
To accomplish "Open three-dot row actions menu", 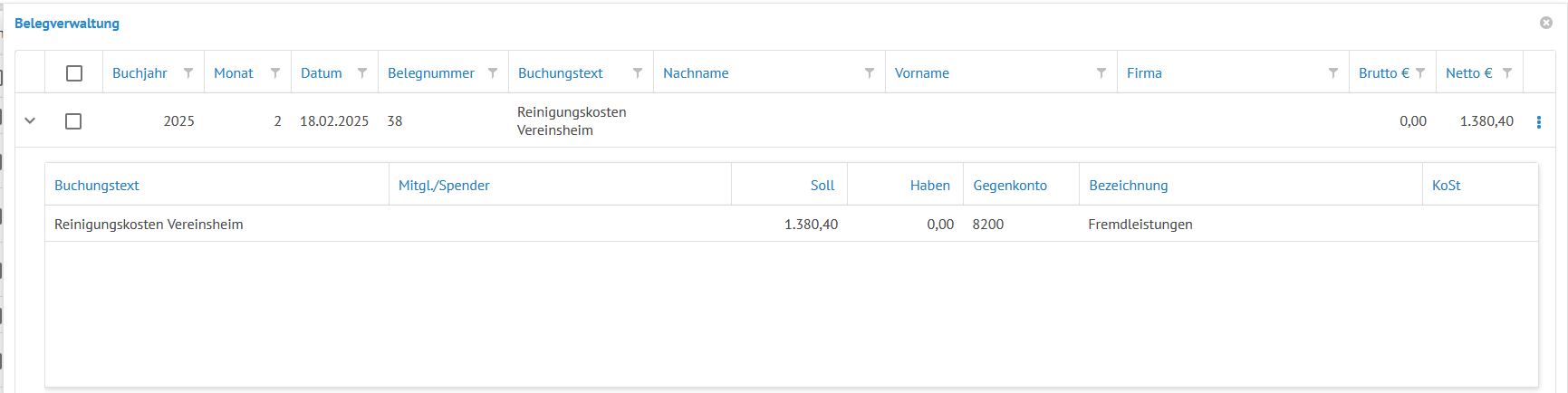I will (x=1538, y=122).
